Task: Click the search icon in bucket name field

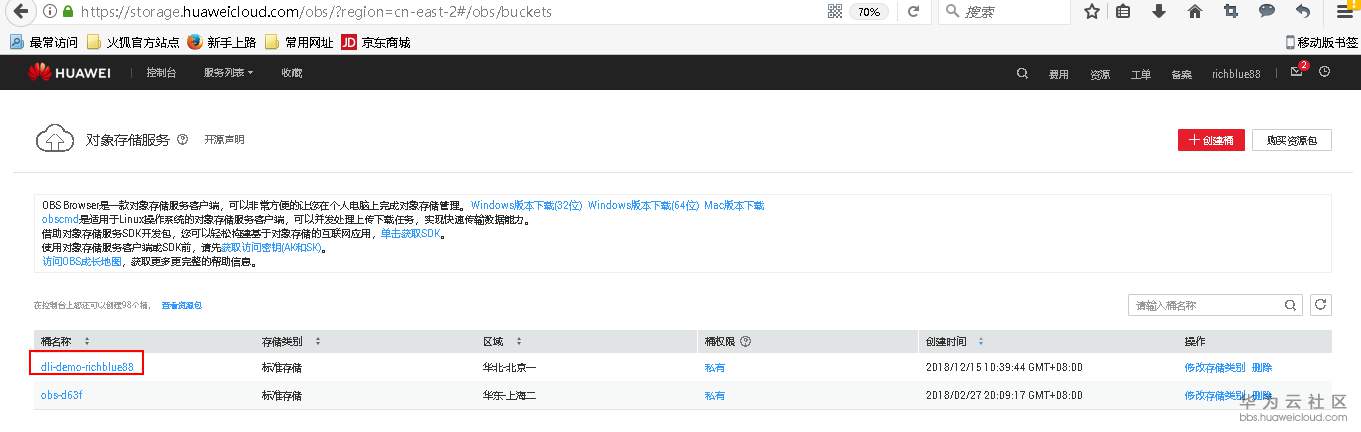Action: pyautogui.click(x=1290, y=305)
